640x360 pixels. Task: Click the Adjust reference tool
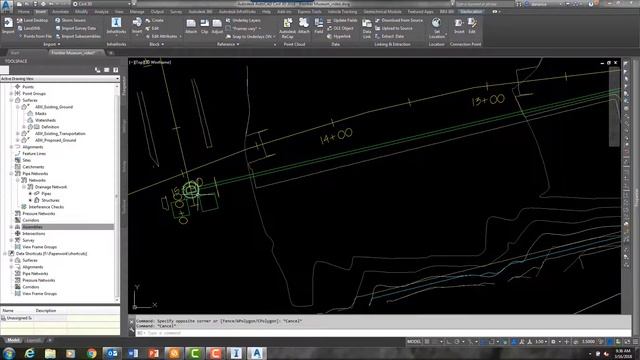pyautogui.click(x=217, y=26)
